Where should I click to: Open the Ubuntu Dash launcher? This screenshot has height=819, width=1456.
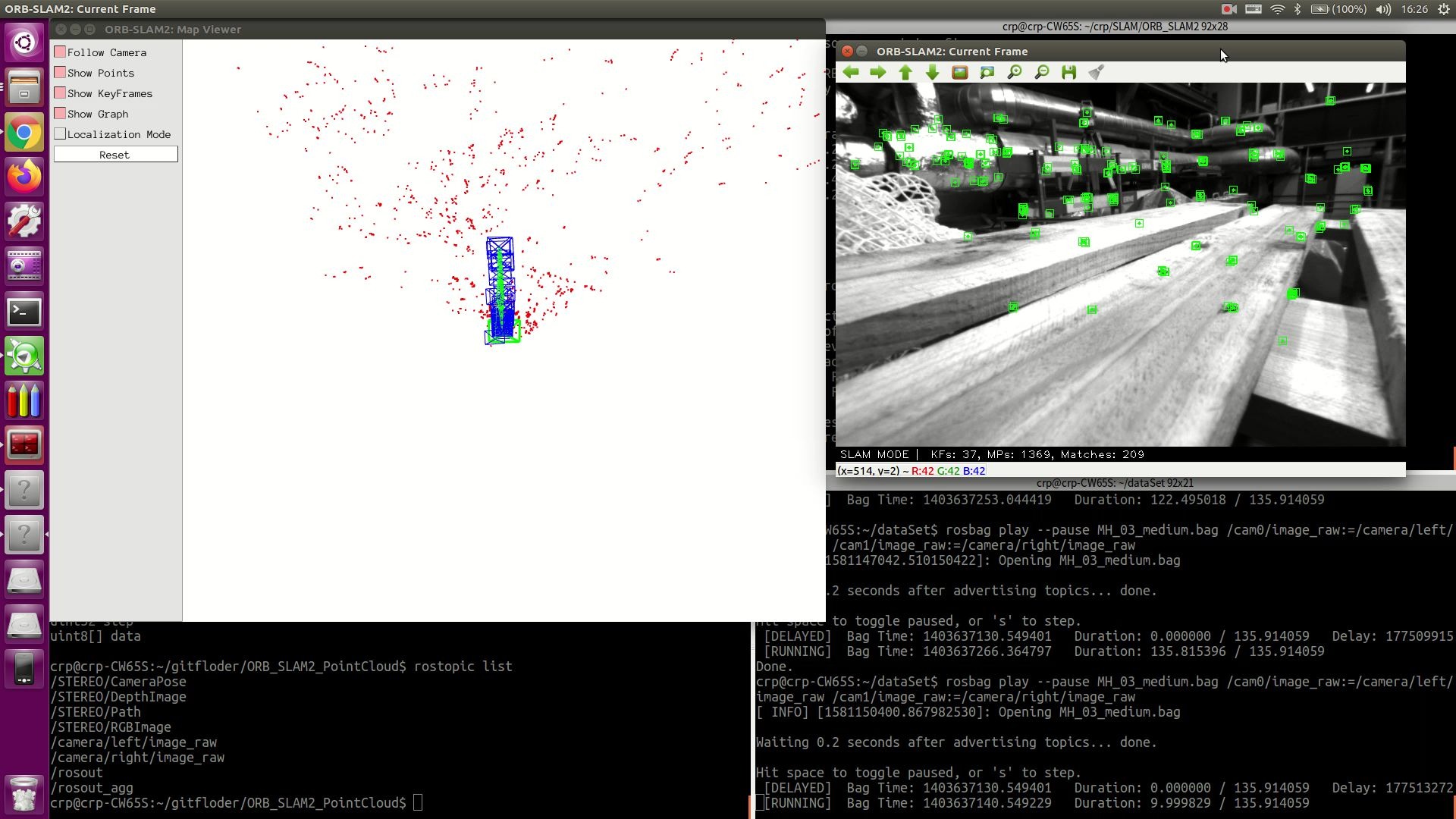tap(24, 41)
